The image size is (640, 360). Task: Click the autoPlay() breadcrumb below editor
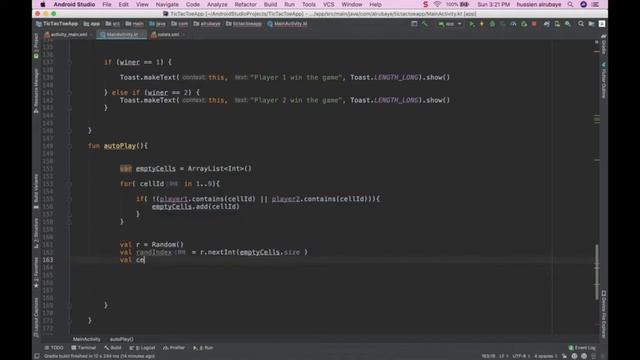[122, 339]
